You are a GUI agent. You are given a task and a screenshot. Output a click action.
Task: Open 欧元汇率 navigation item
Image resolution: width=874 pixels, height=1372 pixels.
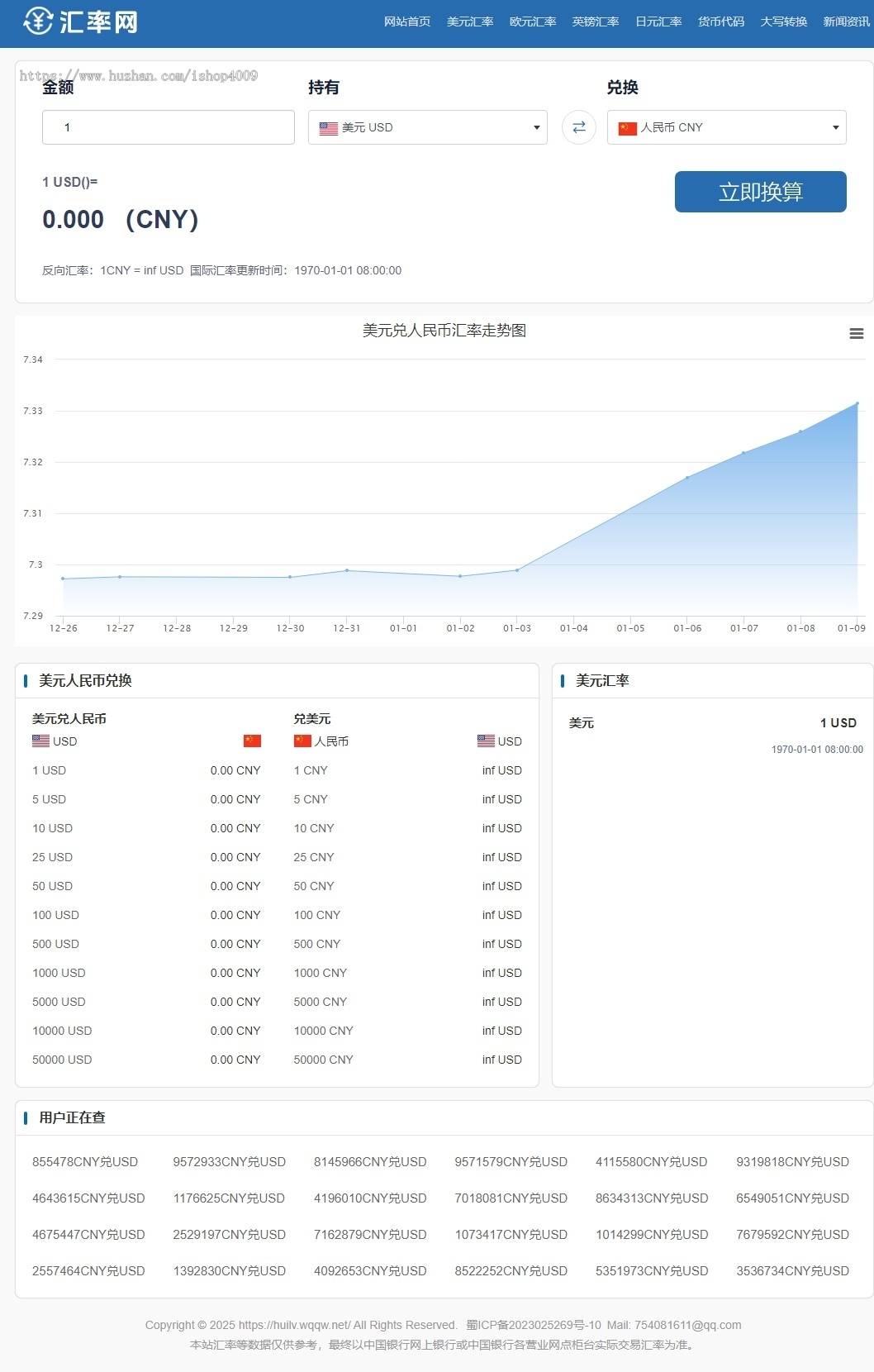click(x=533, y=21)
